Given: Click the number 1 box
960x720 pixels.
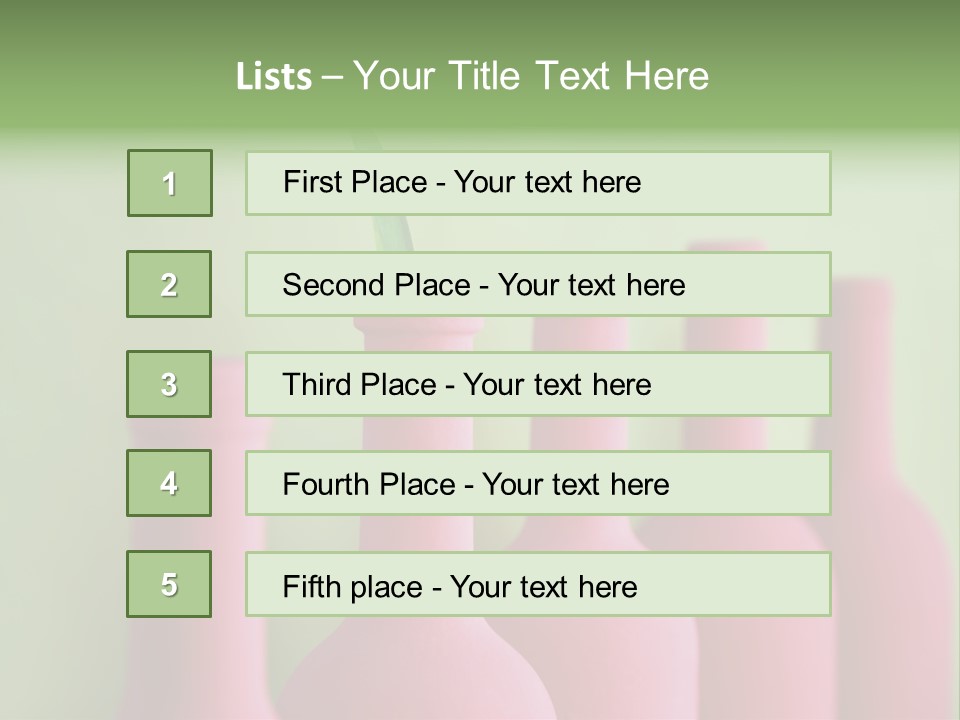Looking at the screenshot, I should (170, 183).
